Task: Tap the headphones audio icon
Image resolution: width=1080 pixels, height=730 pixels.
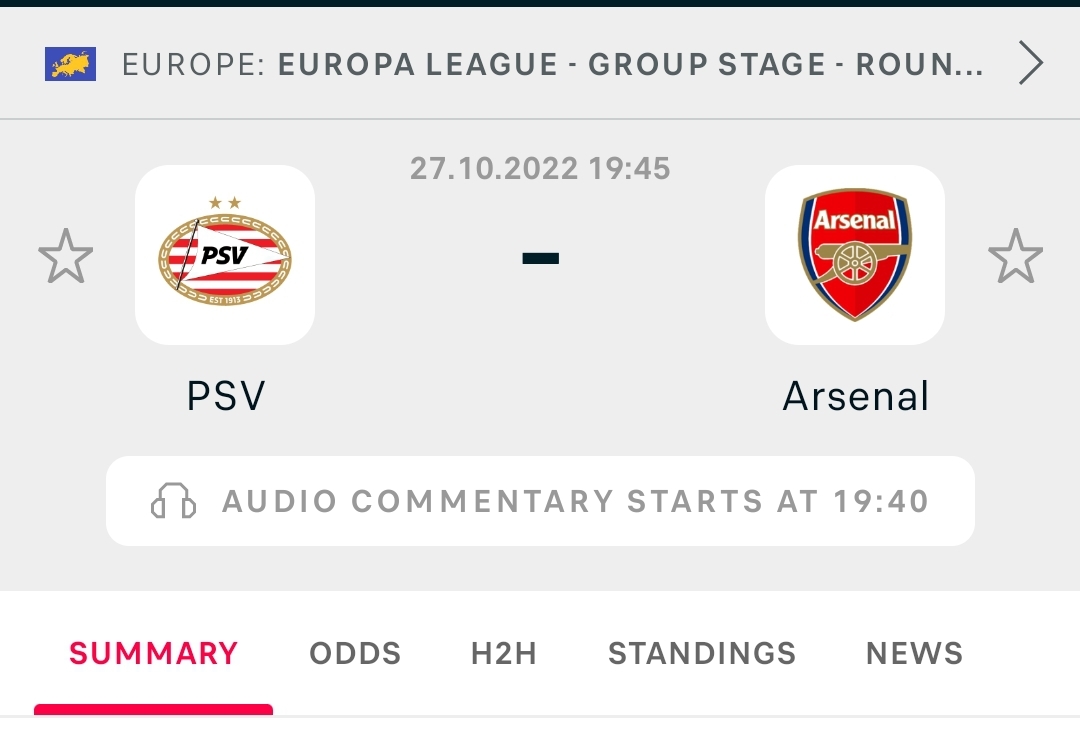Action: click(x=173, y=501)
